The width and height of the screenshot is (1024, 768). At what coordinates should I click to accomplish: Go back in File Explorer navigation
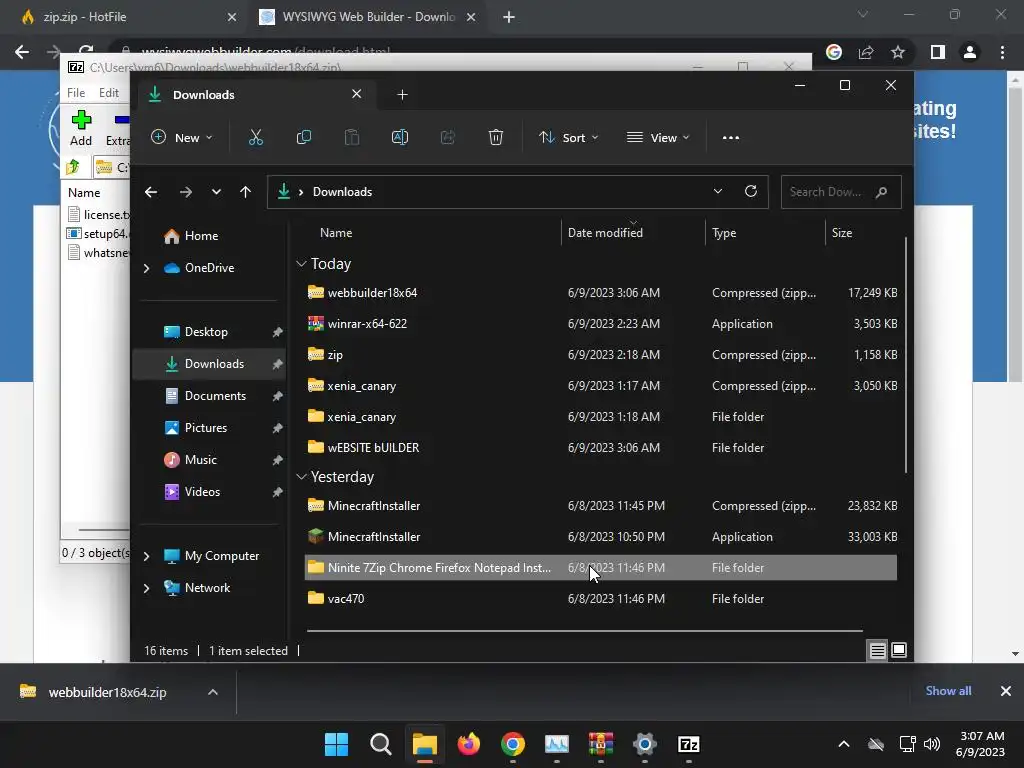pyautogui.click(x=151, y=192)
